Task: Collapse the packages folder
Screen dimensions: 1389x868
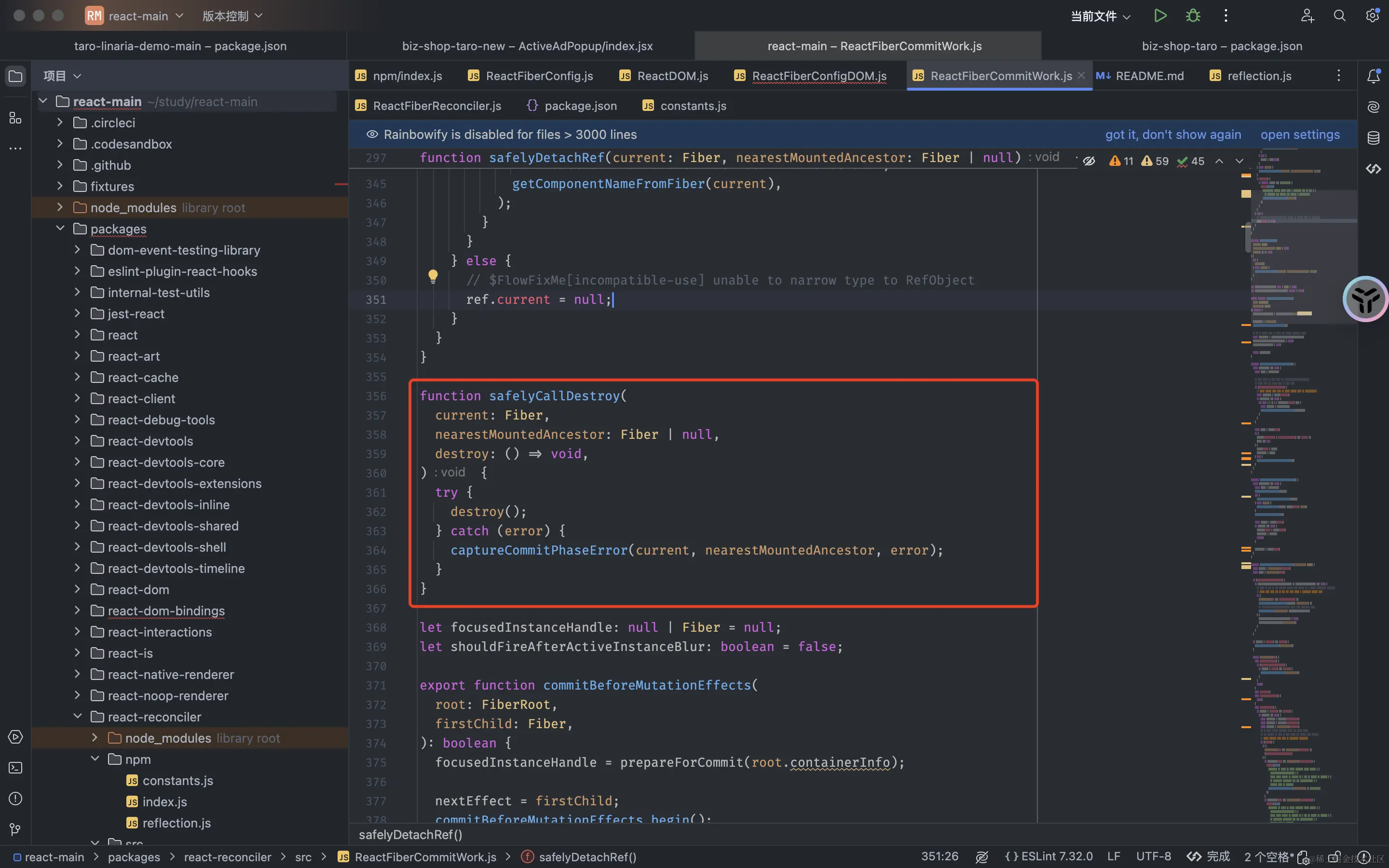Action: tap(60, 229)
